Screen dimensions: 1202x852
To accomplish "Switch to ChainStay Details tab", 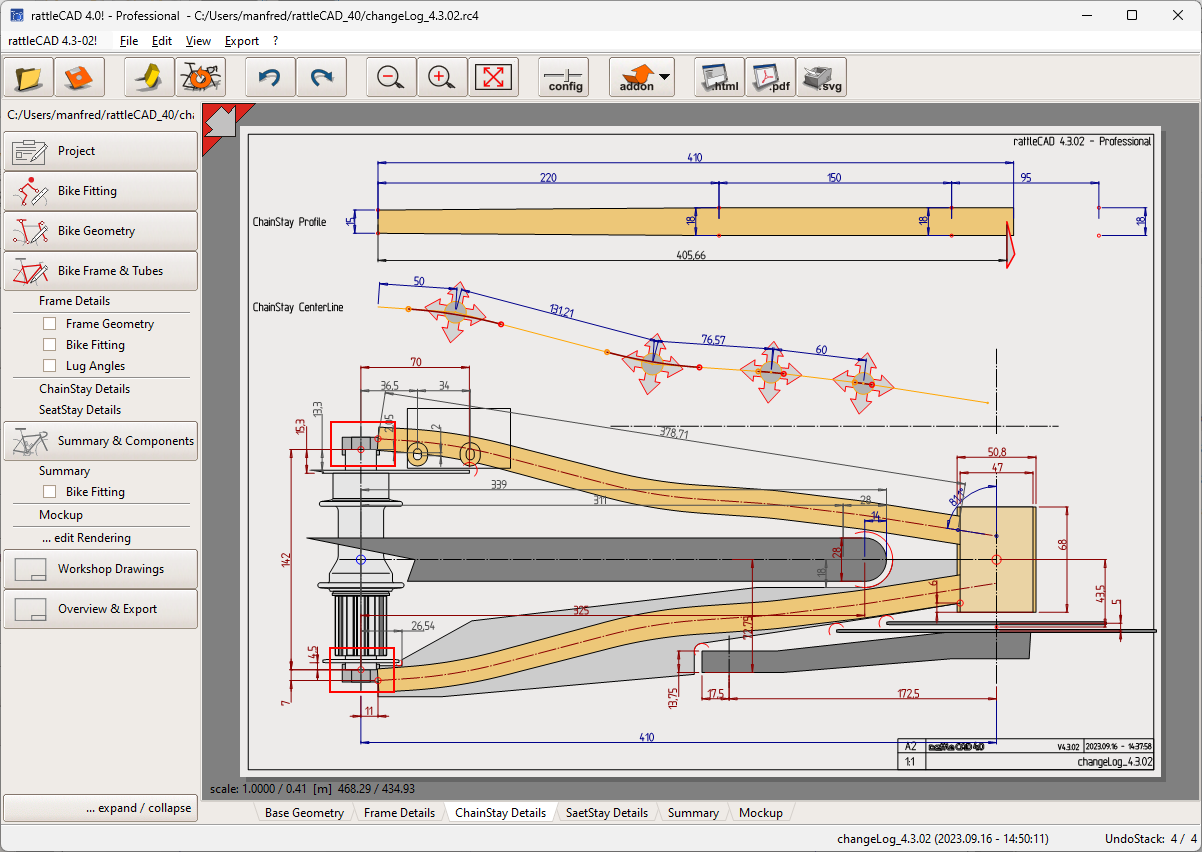I will tap(500, 813).
